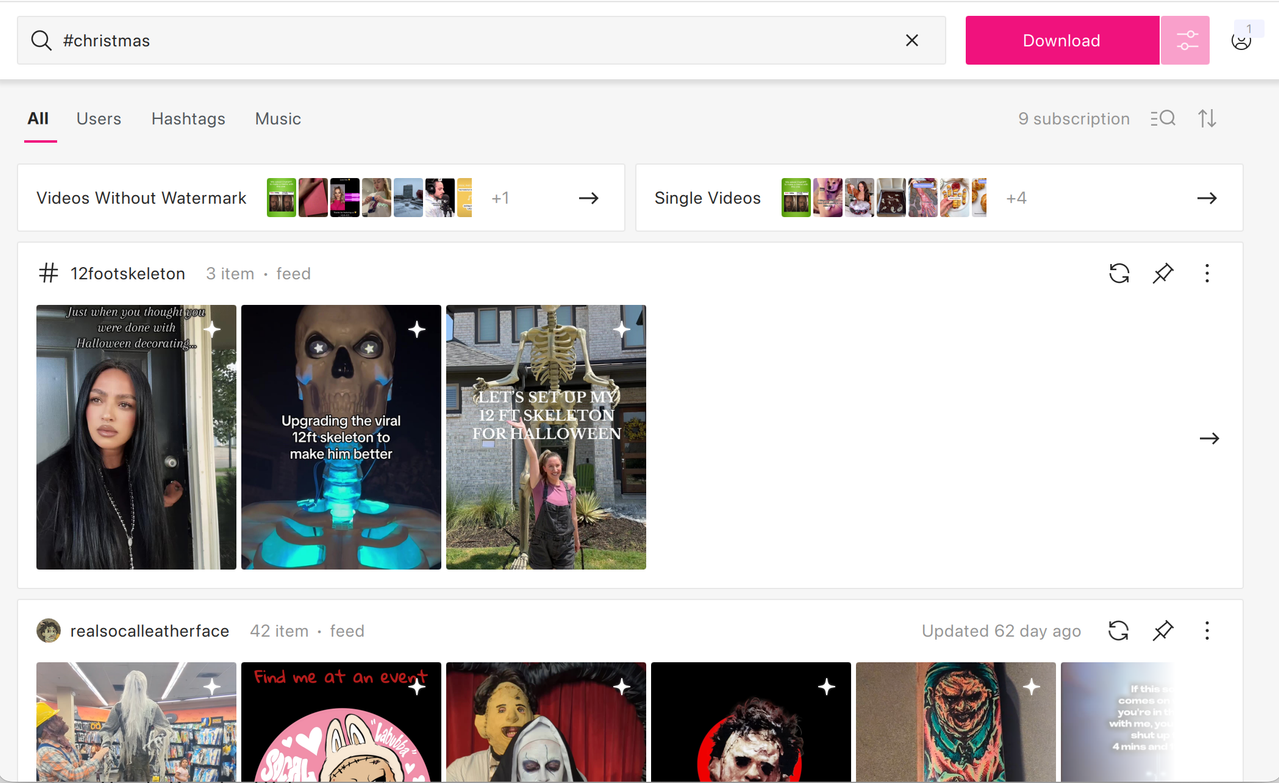Pin the 12footskeleton subscription
The image size is (1279, 783).
(x=1163, y=273)
